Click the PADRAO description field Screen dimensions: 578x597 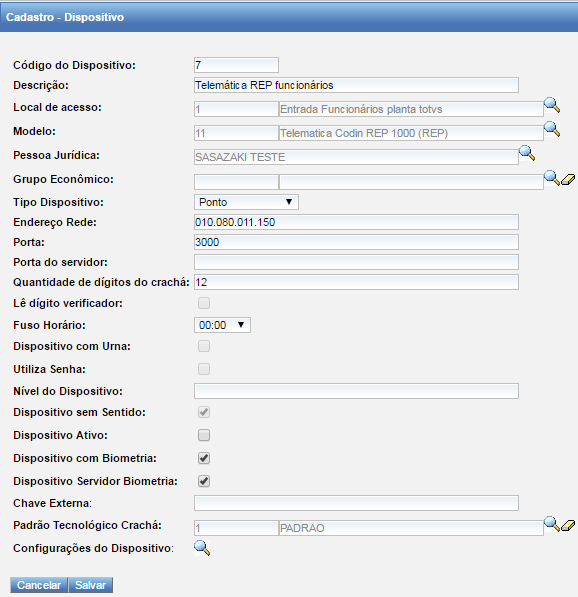pyautogui.click(x=411, y=528)
